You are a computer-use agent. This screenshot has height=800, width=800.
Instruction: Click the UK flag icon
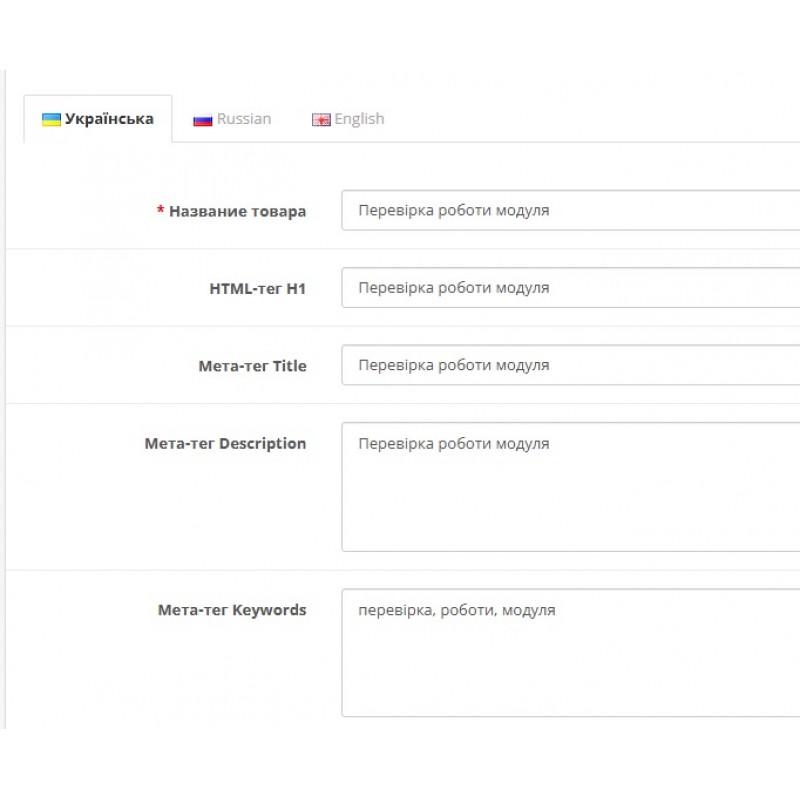[321, 120]
